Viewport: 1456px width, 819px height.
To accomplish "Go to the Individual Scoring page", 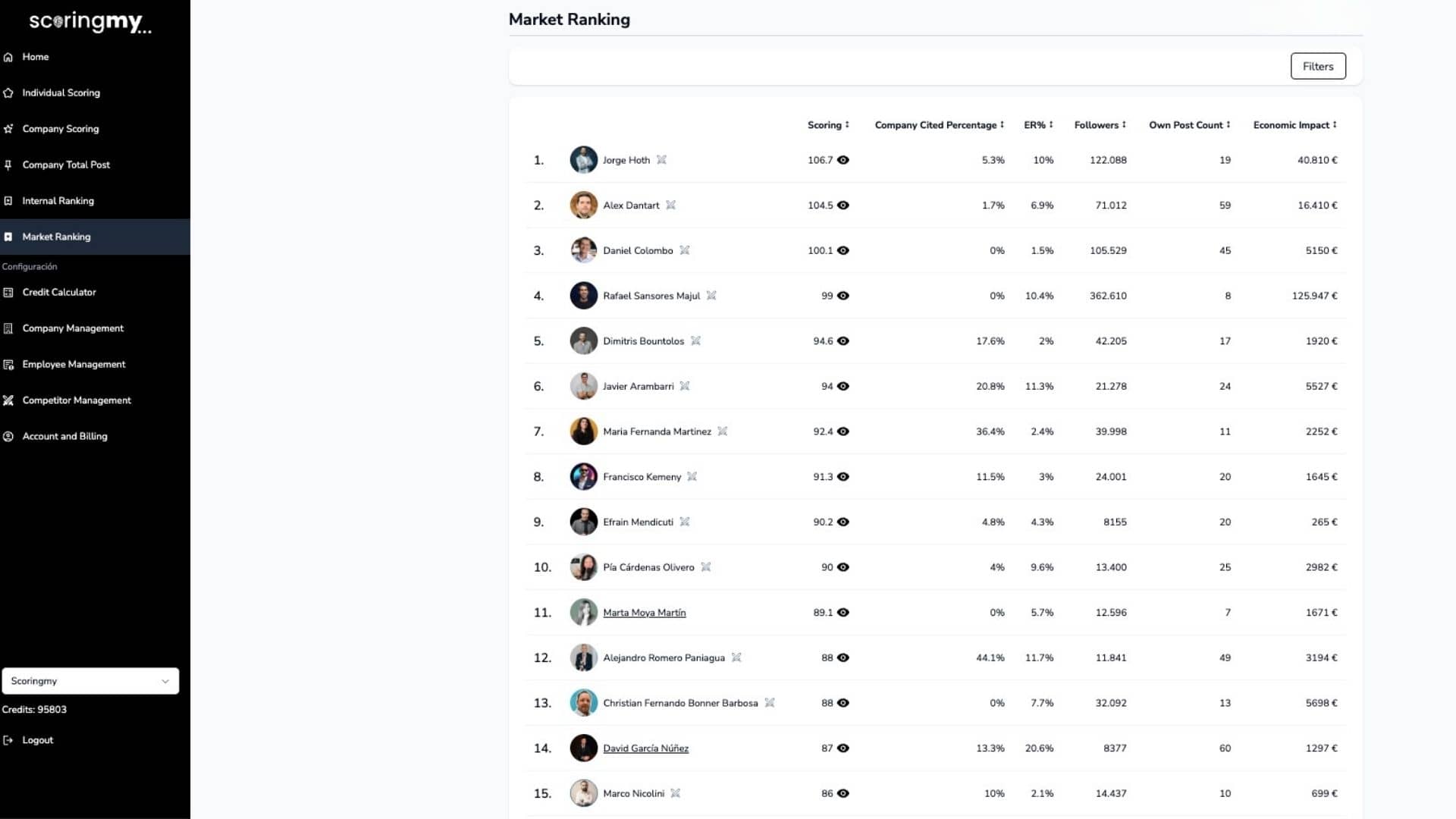I will 61,93.
